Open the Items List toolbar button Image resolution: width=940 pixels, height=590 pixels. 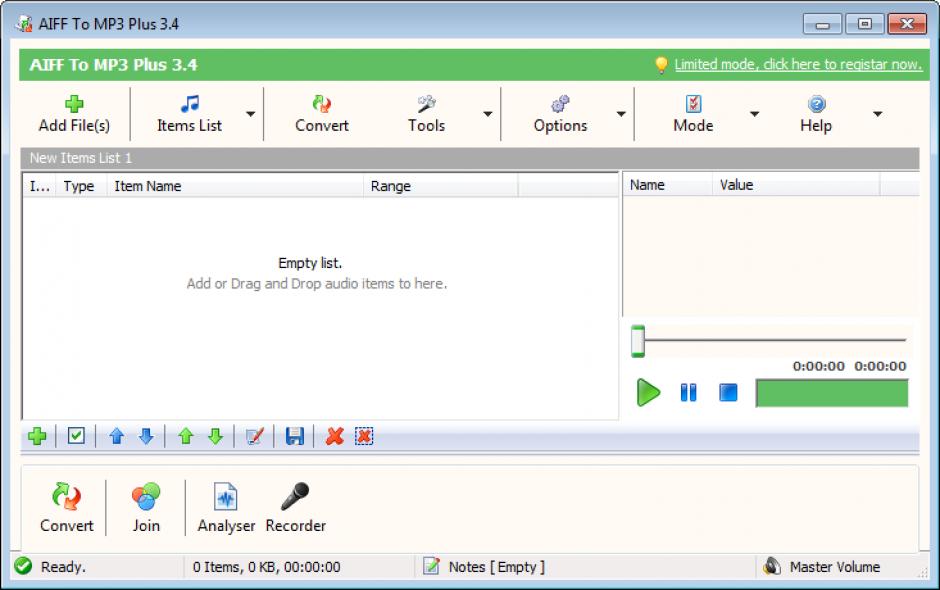click(189, 114)
